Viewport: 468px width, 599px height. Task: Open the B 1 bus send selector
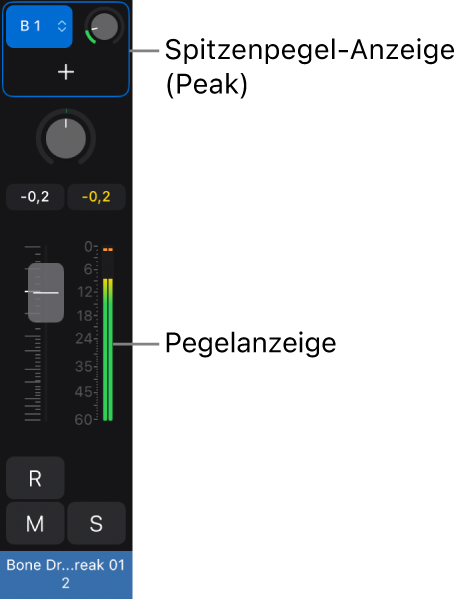click(39, 26)
